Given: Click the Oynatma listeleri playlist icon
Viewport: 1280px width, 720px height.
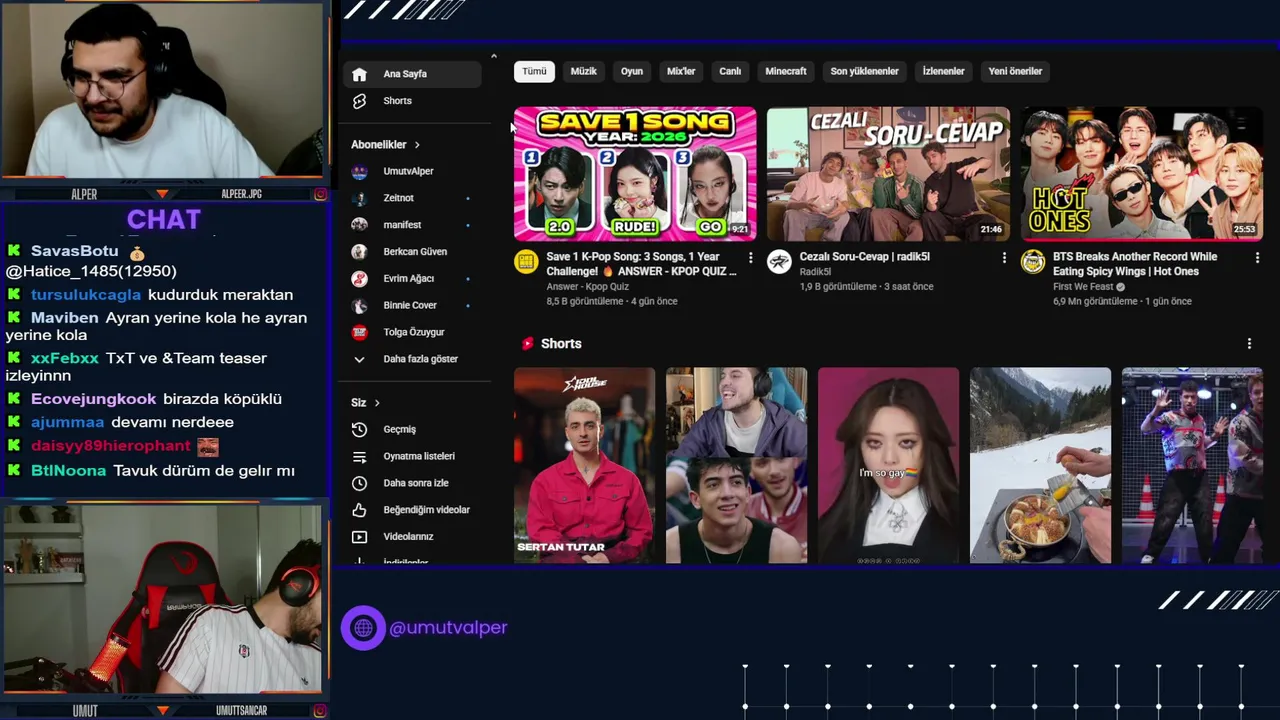Looking at the screenshot, I should pyautogui.click(x=360, y=456).
